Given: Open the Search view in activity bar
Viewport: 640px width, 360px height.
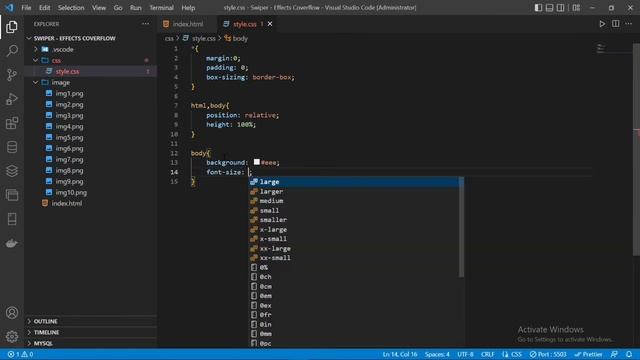Looking at the screenshot, I should (12, 51).
